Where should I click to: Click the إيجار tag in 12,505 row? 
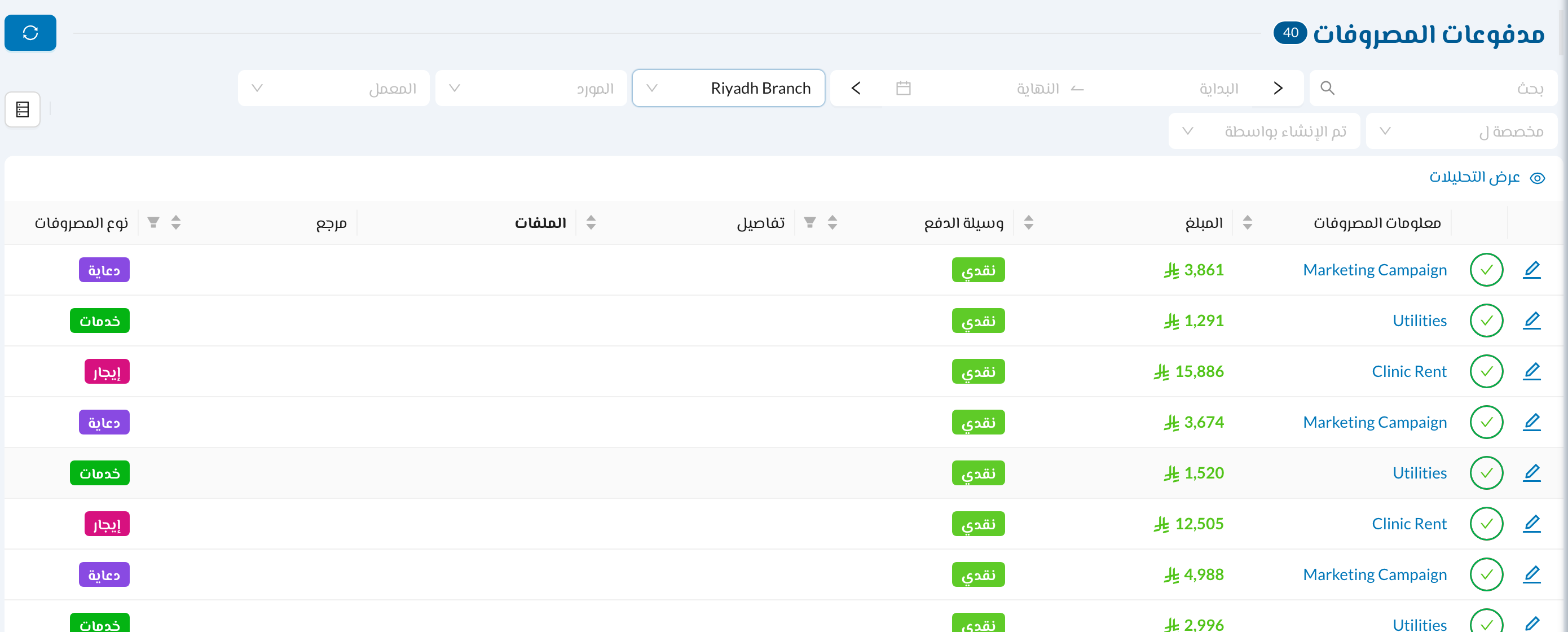pyautogui.click(x=107, y=524)
